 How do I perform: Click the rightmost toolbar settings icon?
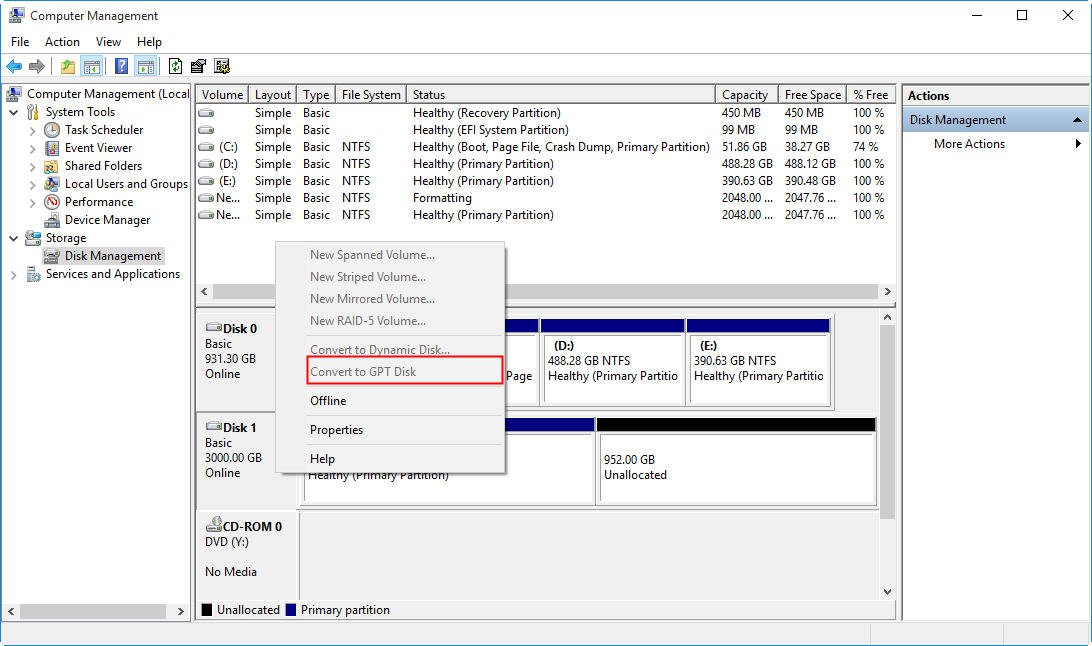click(222, 66)
